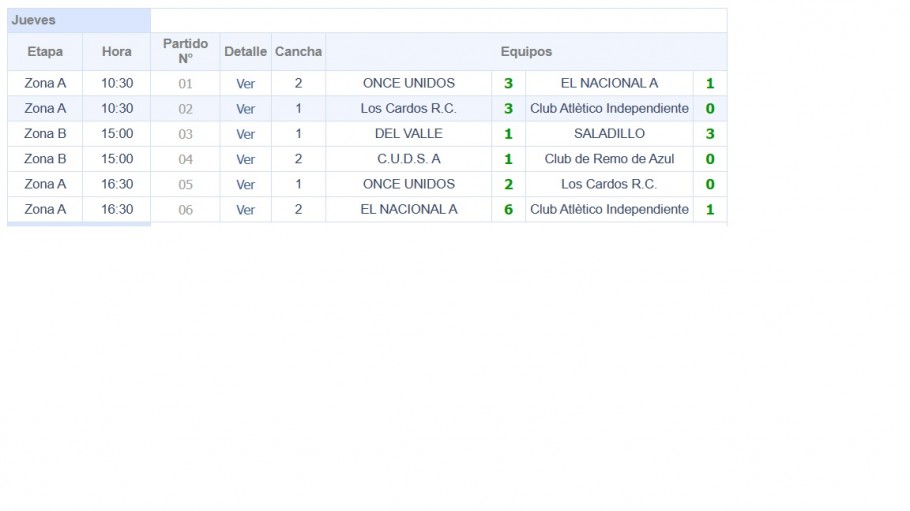The width and height of the screenshot is (910, 511).
Task: Open Ver link for match 04
Action: pyautogui.click(x=245, y=159)
